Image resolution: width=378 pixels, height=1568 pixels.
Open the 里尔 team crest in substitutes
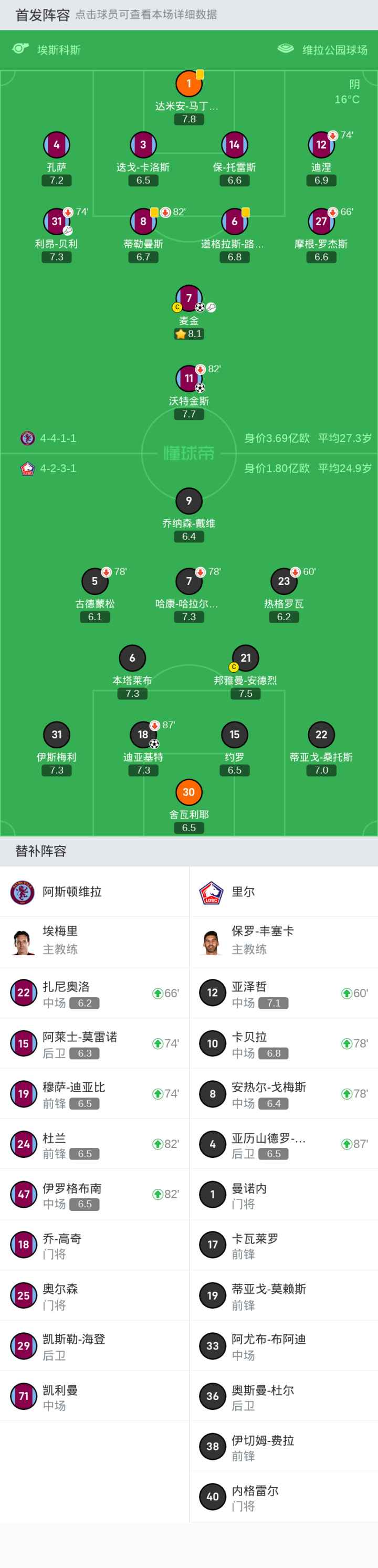tap(212, 892)
